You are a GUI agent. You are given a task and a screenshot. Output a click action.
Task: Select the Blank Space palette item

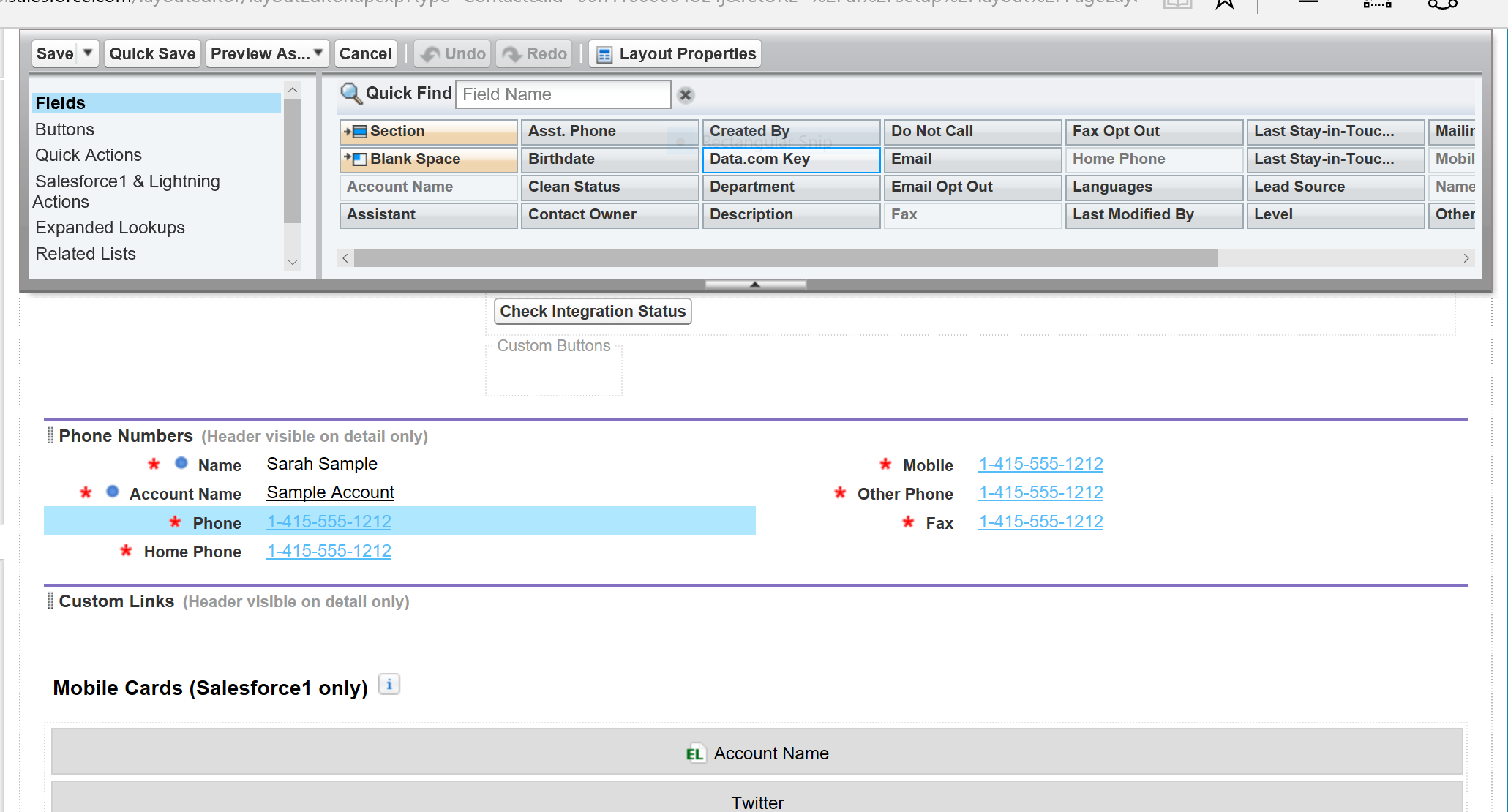click(x=428, y=159)
